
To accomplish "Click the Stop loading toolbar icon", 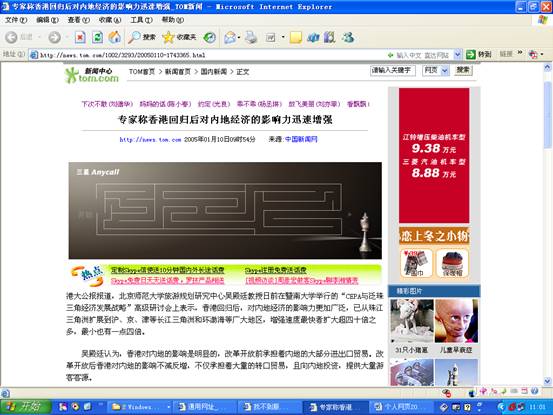I will (x=80, y=37).
